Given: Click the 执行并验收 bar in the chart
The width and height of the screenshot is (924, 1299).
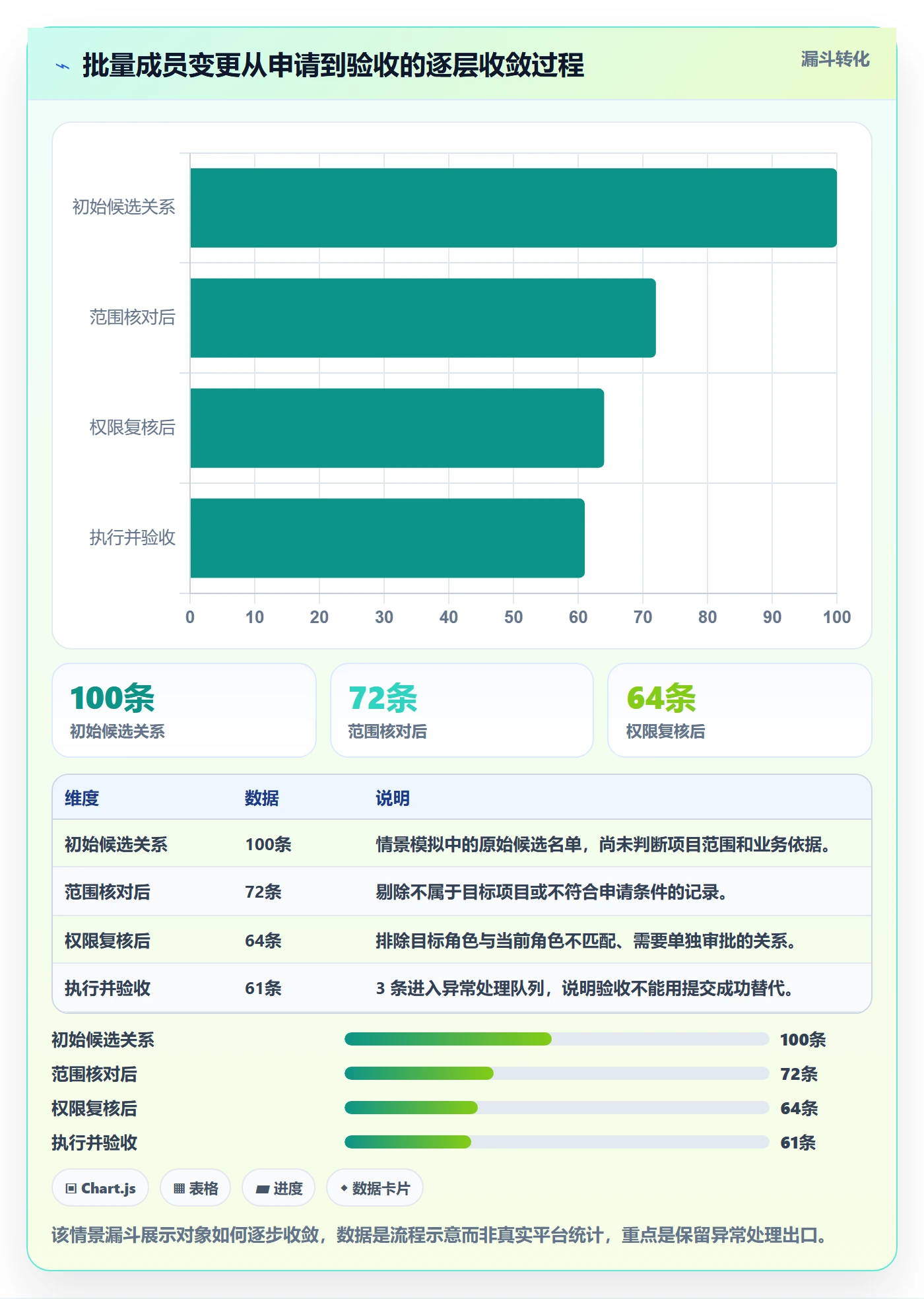Looking at the screenshot, I should (x=387, y=538).
